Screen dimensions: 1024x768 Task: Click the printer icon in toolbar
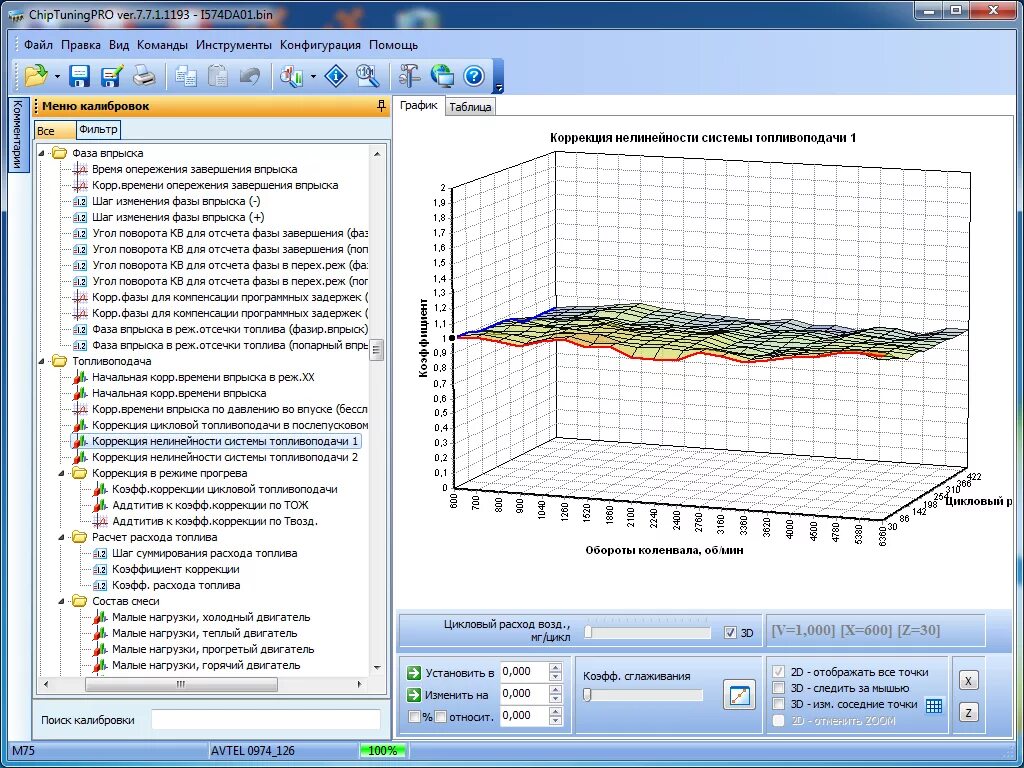pos(144,76)
